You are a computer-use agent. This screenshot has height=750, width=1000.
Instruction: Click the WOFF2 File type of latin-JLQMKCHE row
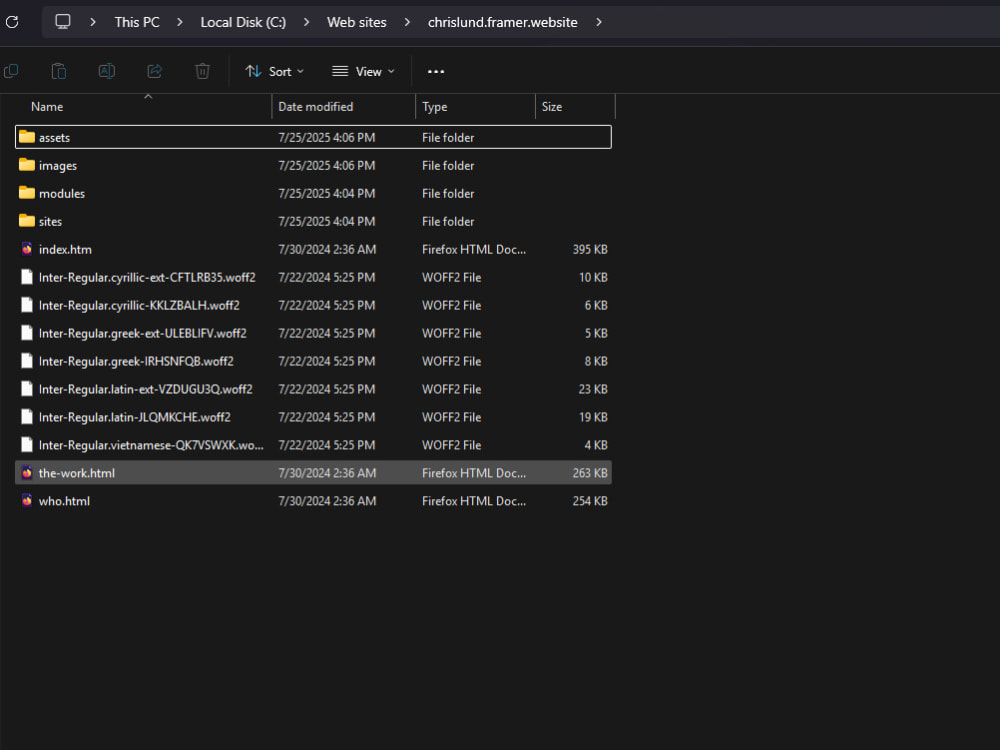click(x=452, y=417)
